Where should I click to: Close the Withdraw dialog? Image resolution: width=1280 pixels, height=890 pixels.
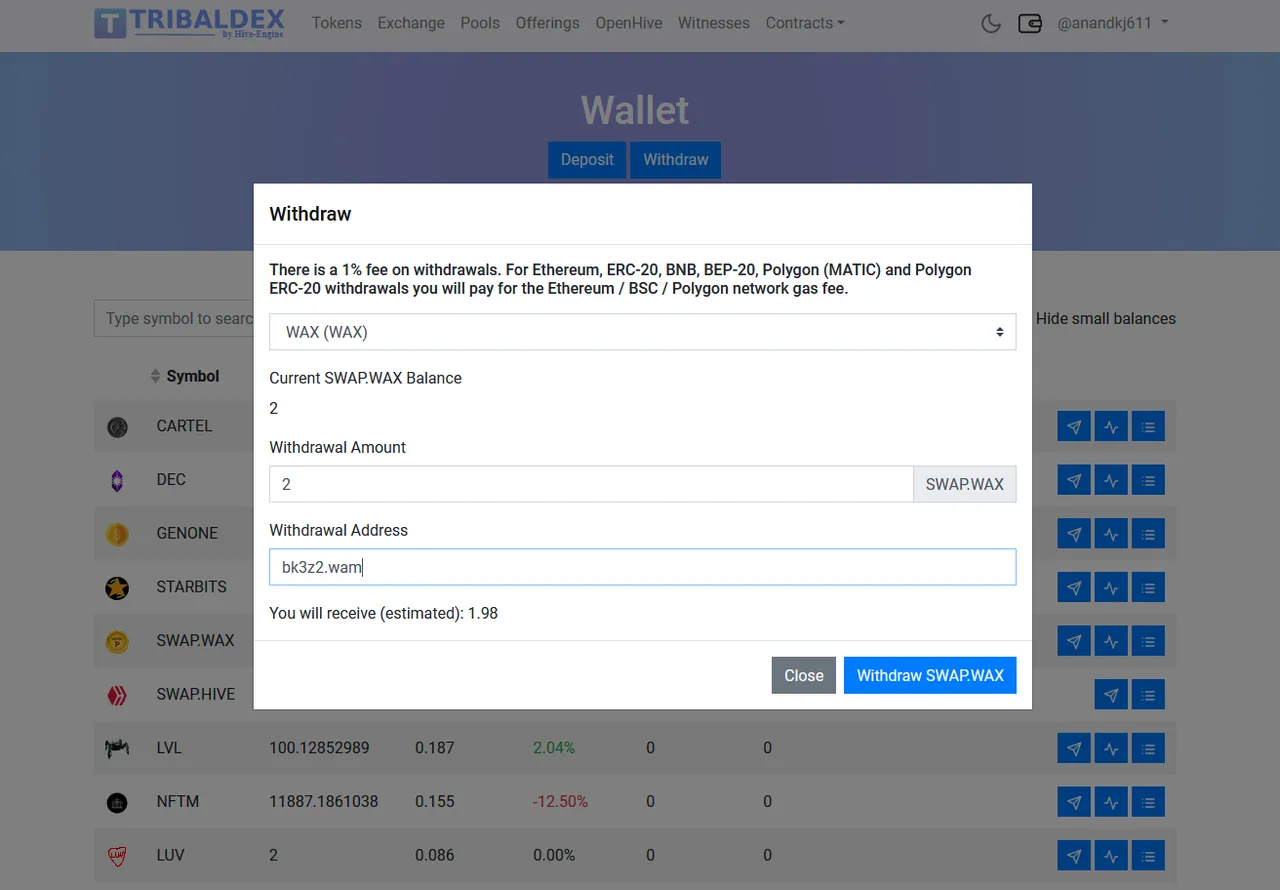coord(804,676)
